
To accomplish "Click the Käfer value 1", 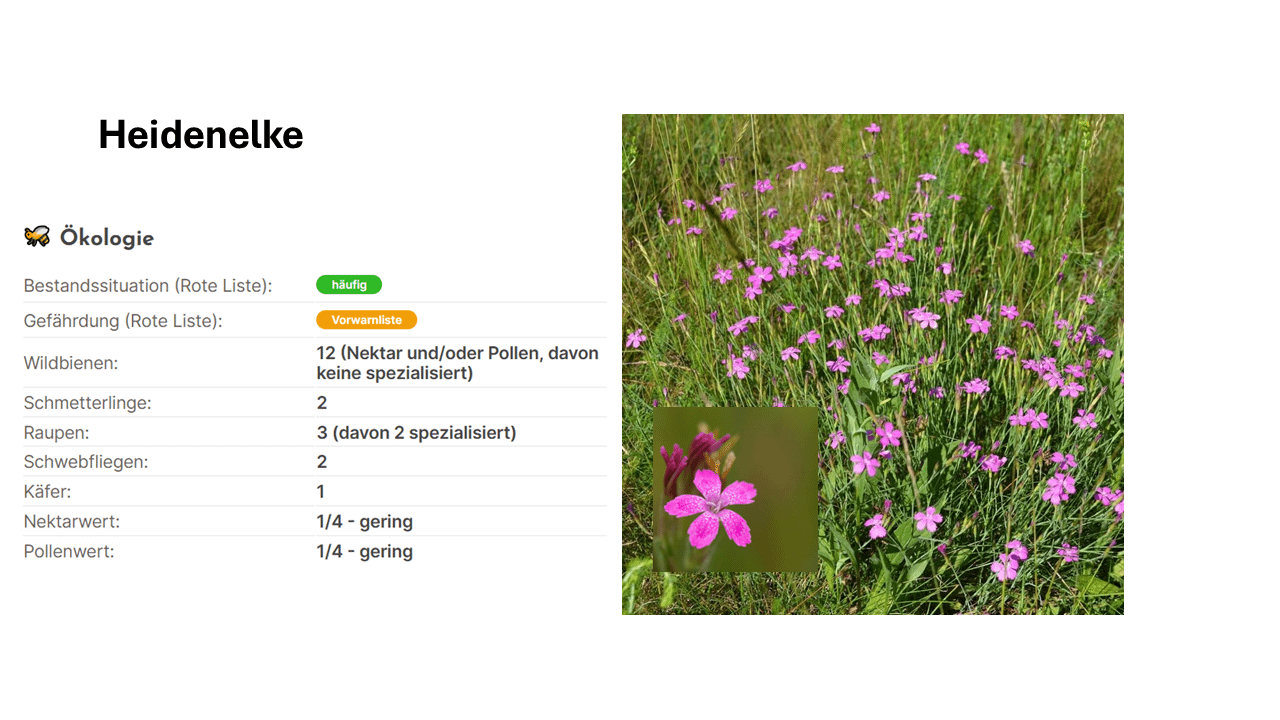I will pyautogui.click(x=321, y=492).
